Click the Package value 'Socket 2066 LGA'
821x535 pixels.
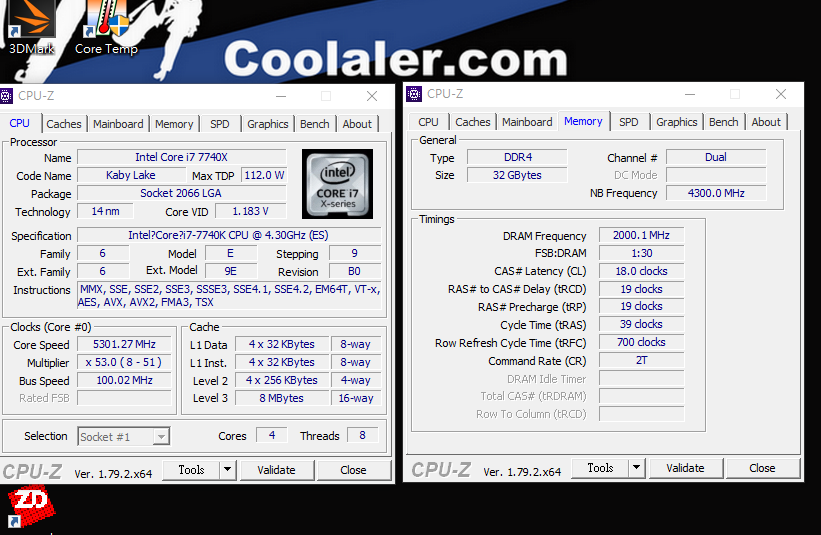pyautogui.click(x=182, y=193)
